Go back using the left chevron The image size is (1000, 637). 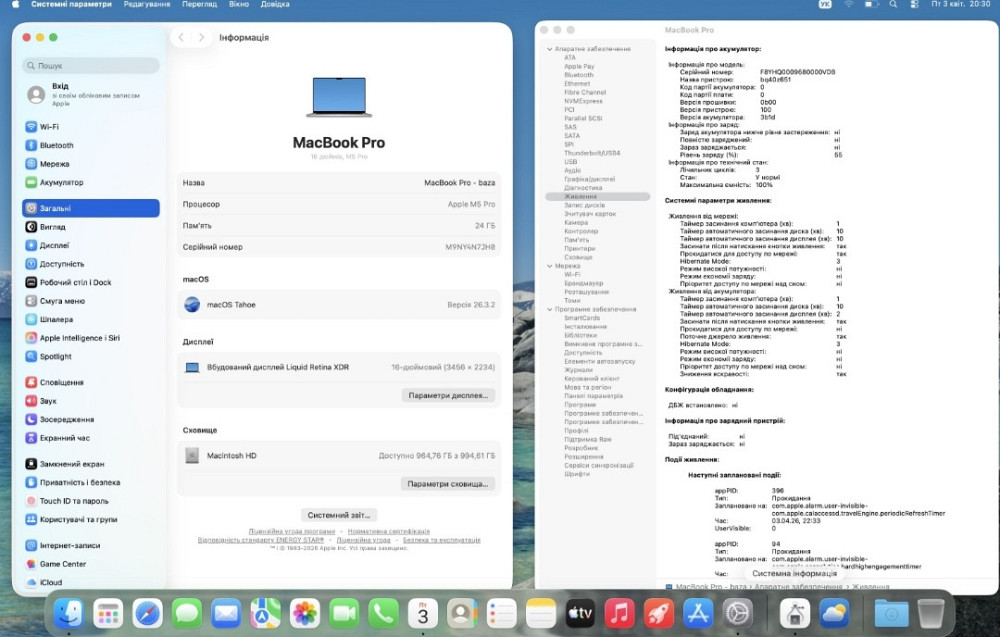(x=181, y=38)
